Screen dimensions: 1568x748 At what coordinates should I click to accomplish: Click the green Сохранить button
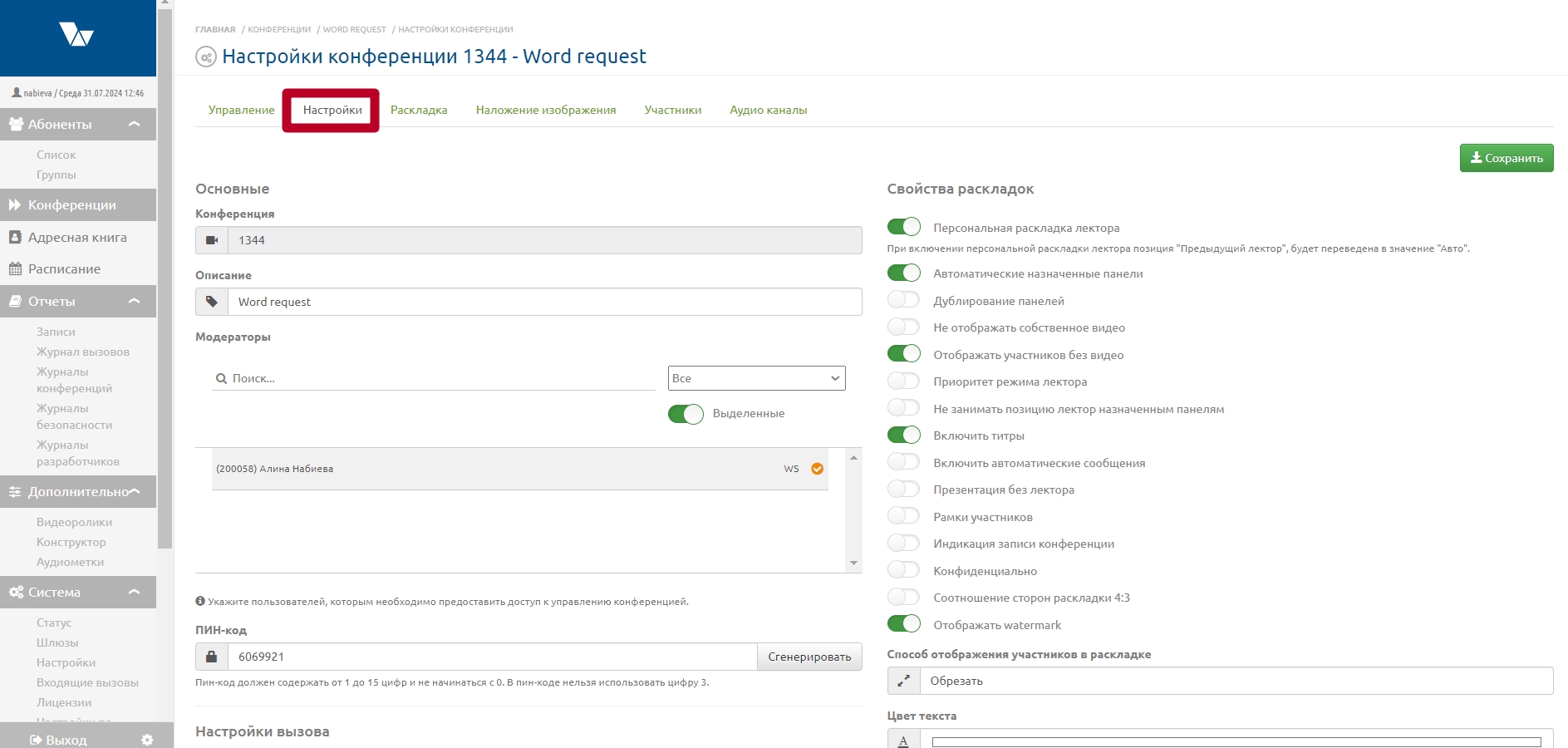point(1507,158)
